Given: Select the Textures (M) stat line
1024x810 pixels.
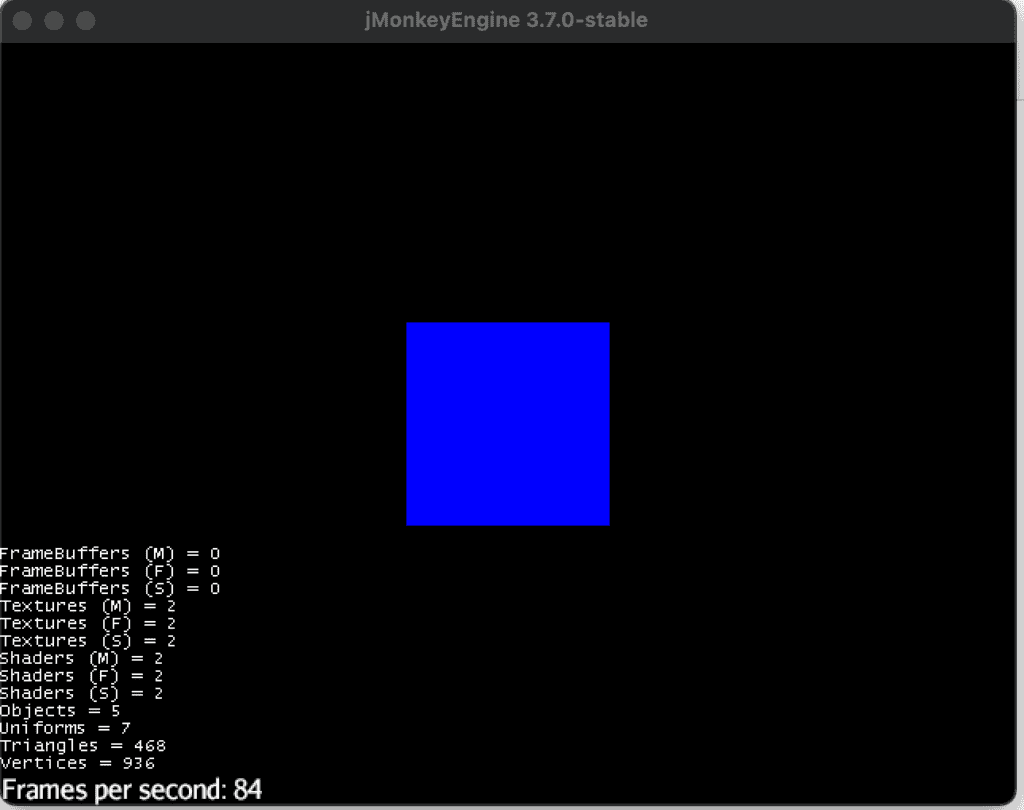Looking at the screenshot, I should click(88, 606).
